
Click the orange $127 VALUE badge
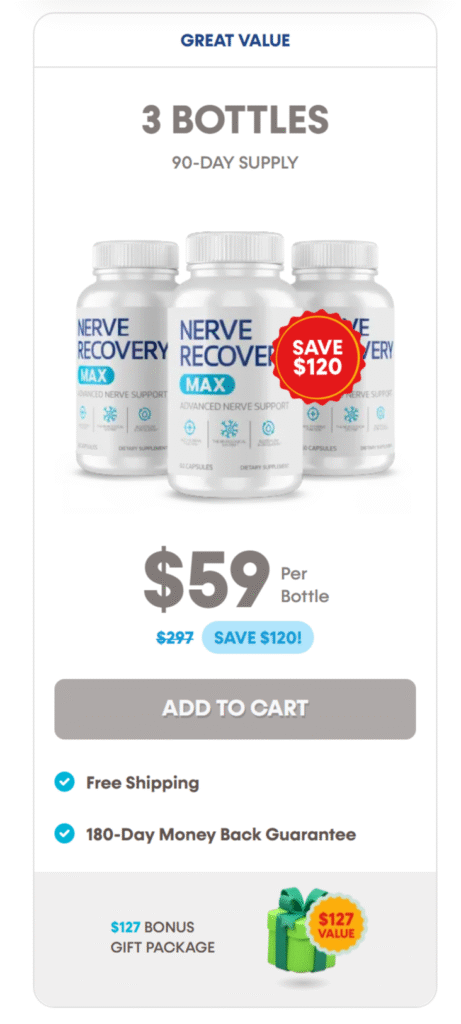click(336, 923)
